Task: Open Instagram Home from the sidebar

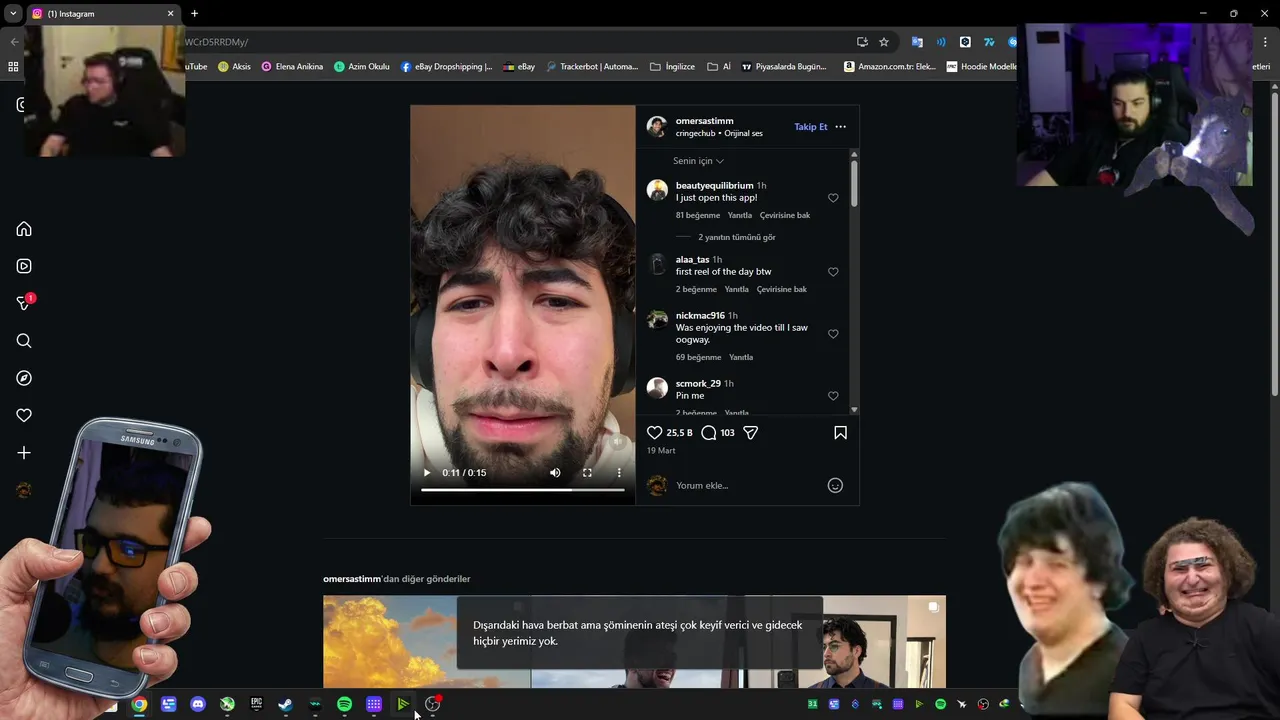Action: (24, 229)
